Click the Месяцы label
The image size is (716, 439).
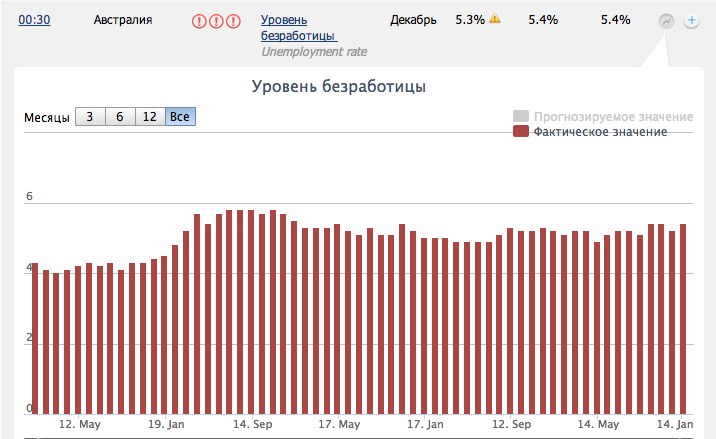(47, 118)
